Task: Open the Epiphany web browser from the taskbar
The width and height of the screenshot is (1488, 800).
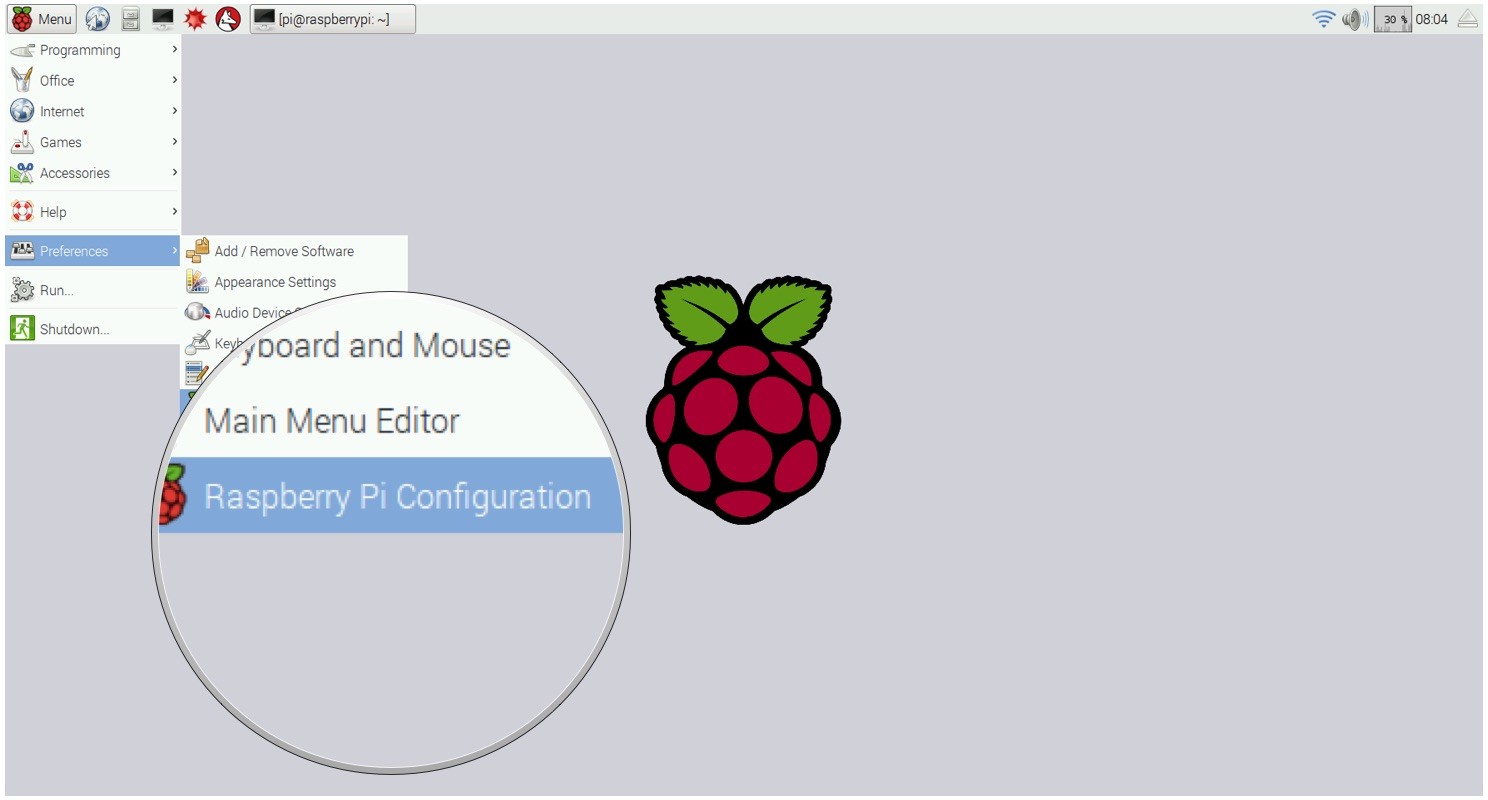Action: point(97,18)
